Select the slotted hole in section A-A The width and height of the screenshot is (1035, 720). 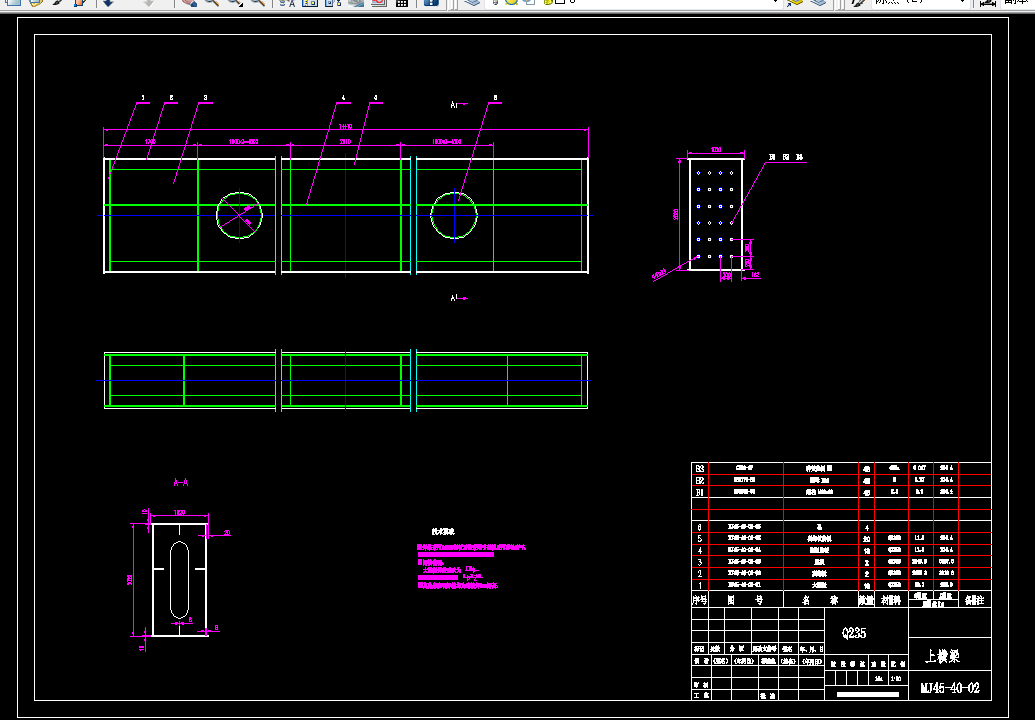180,579
